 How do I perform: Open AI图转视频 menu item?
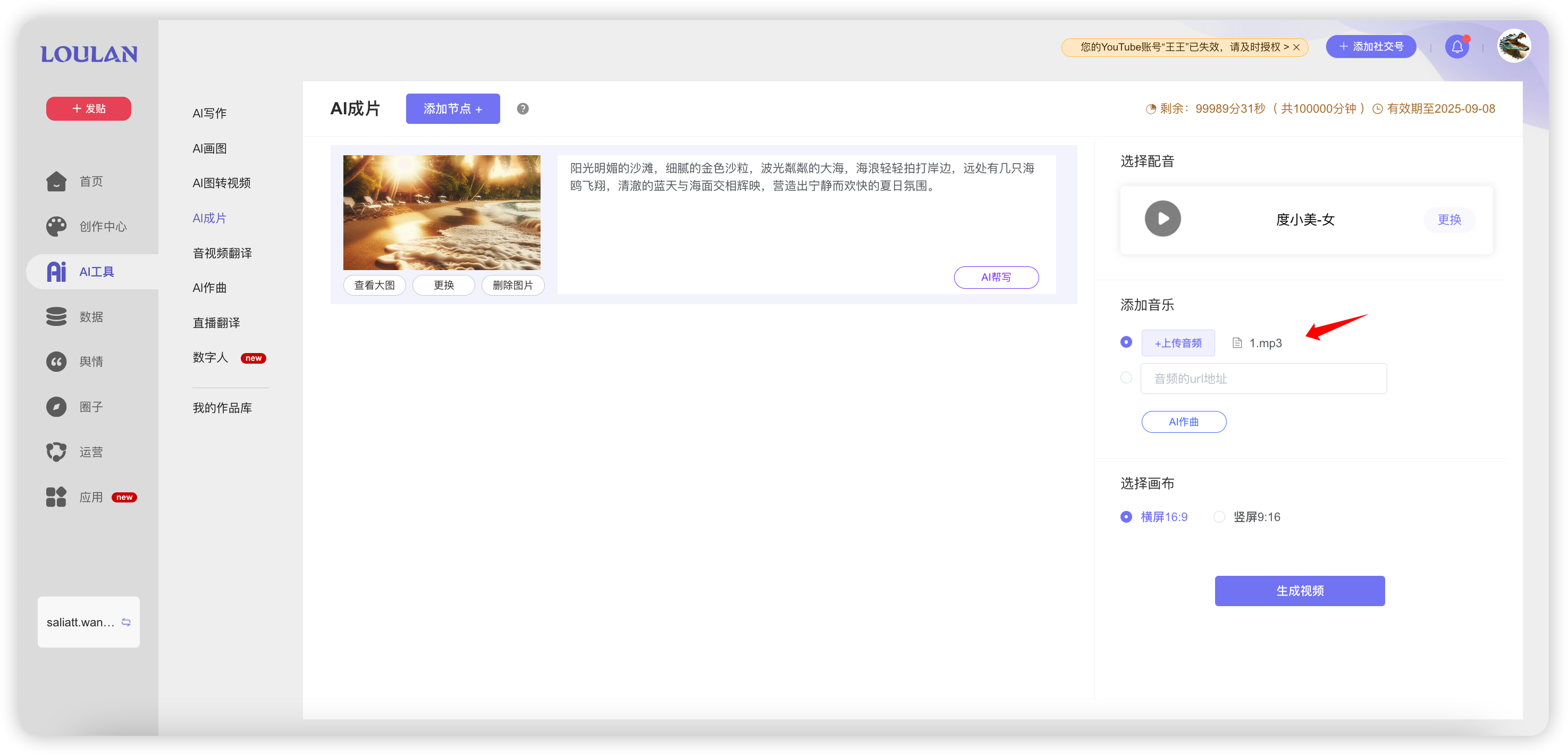[x=222, y=183]
